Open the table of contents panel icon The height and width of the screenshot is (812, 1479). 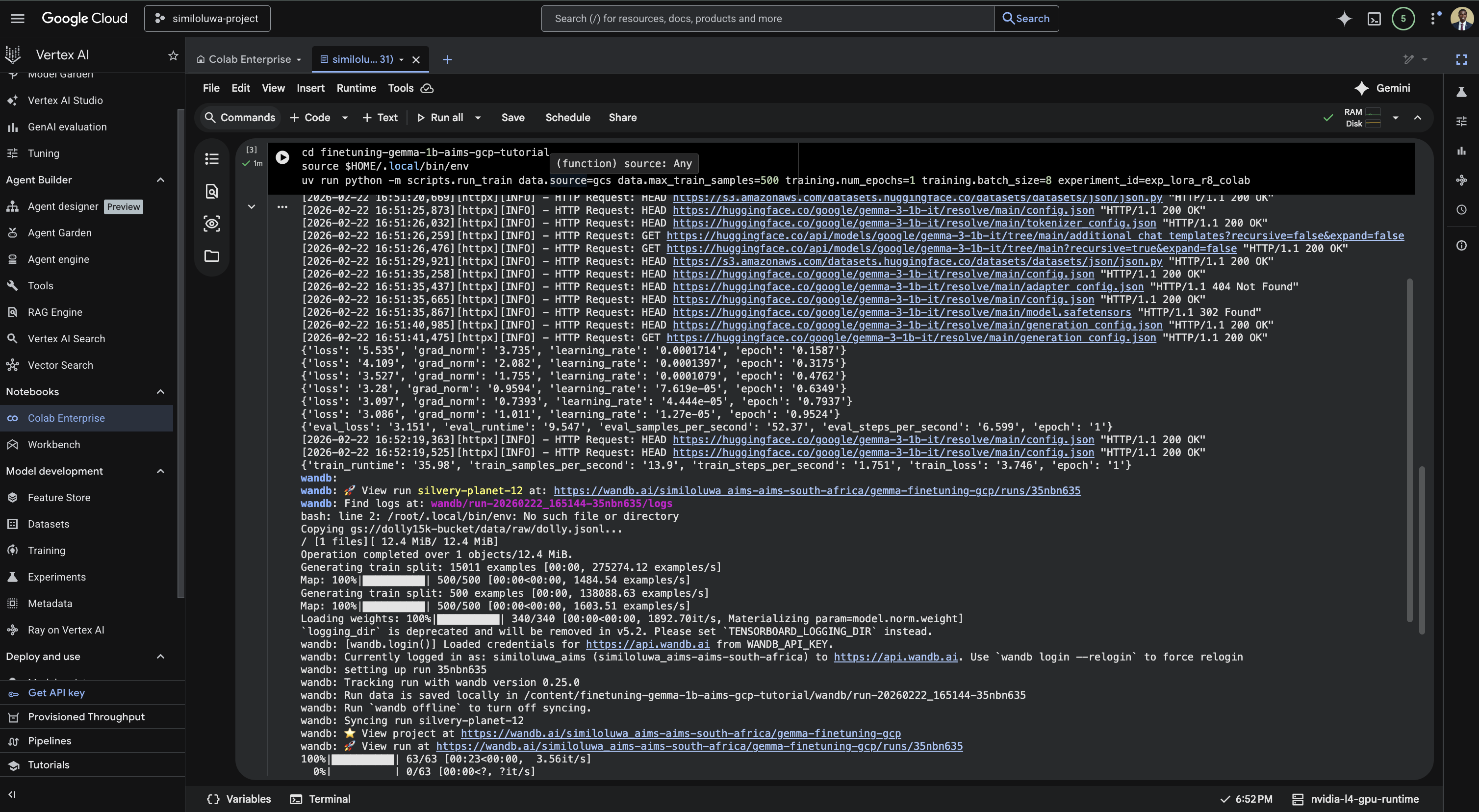click(212, 159)
